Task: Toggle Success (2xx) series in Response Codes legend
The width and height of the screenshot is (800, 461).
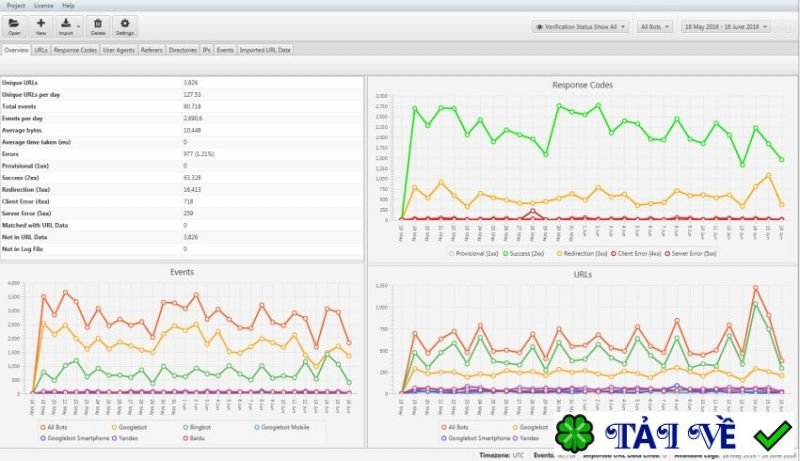Action: (x=523, y=253)
